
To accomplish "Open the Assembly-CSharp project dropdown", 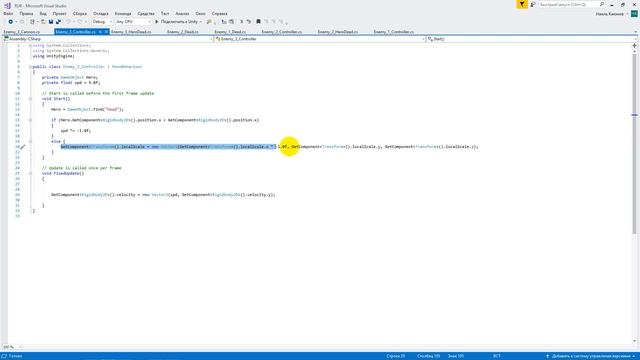I will (108, 39).
